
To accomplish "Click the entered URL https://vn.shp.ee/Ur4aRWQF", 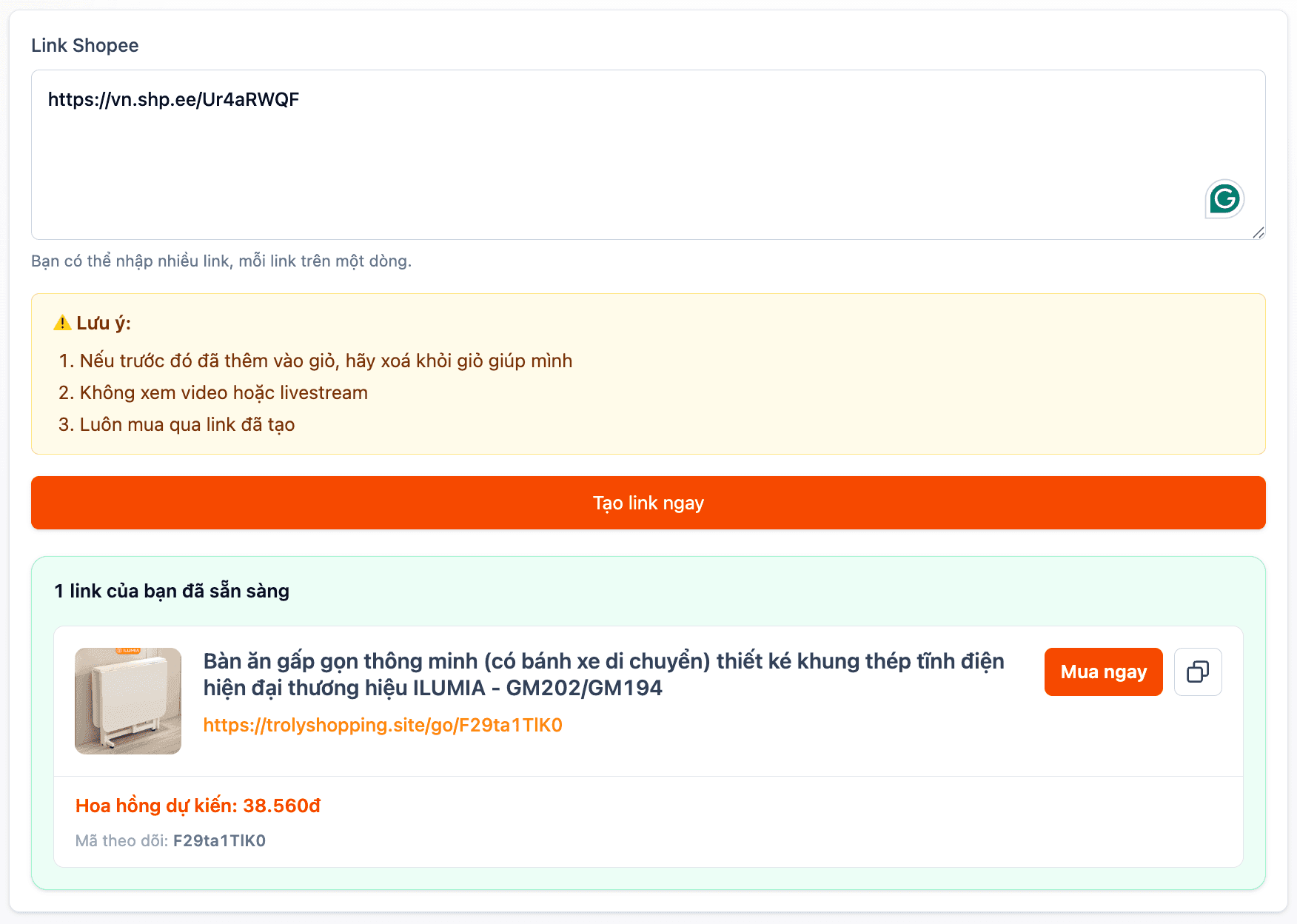I will coord(173,99).
